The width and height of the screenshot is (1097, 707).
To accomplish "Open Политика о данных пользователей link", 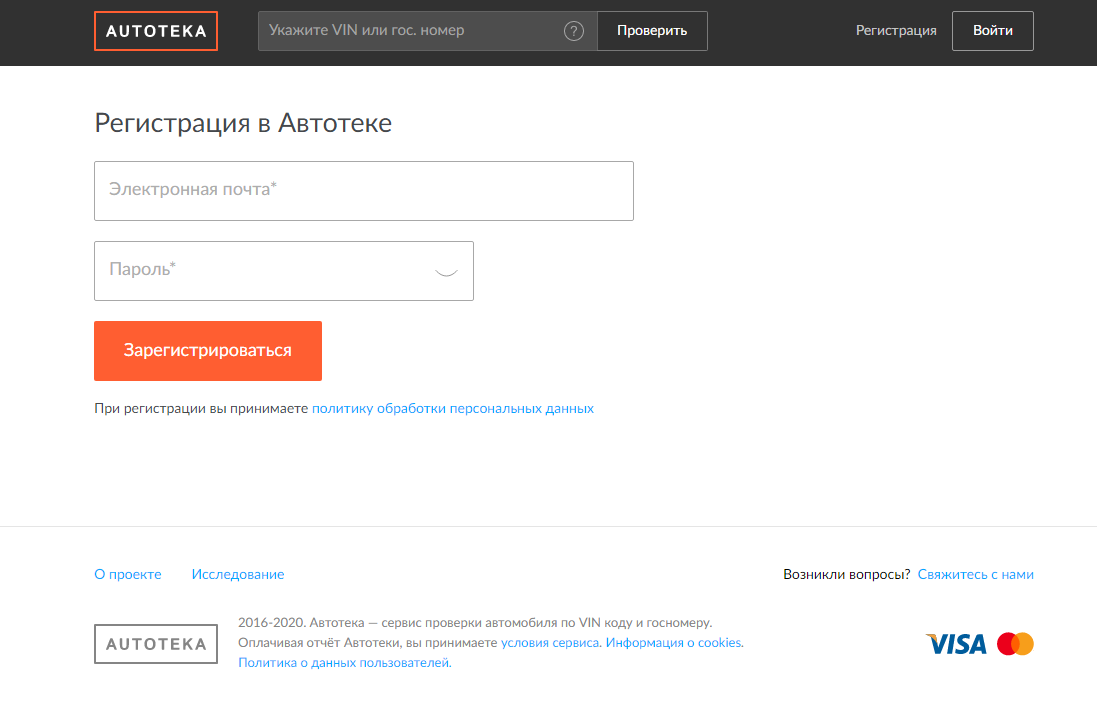I will click(x=345, y=662).
